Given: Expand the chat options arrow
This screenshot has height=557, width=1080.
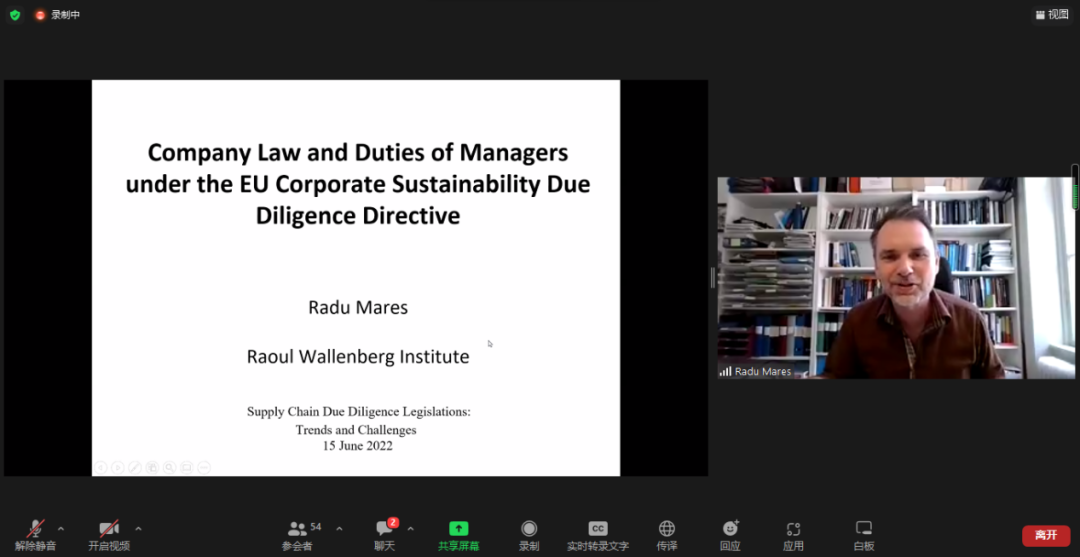Looking at the screenshot, I should 411,528.
